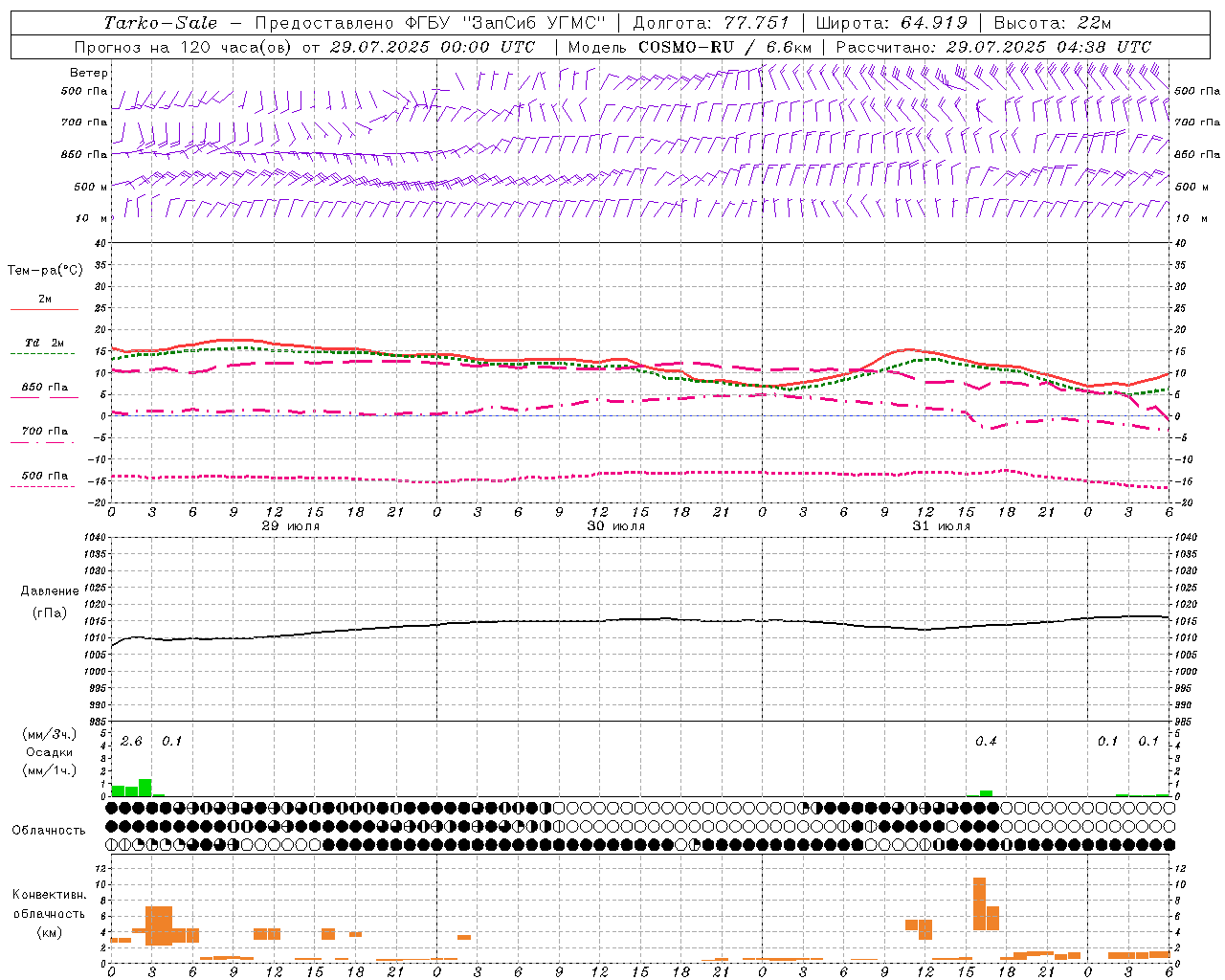1225x980 pixels.
Task: Click the Td 2м legend entry
Action: tap(45, 343)
